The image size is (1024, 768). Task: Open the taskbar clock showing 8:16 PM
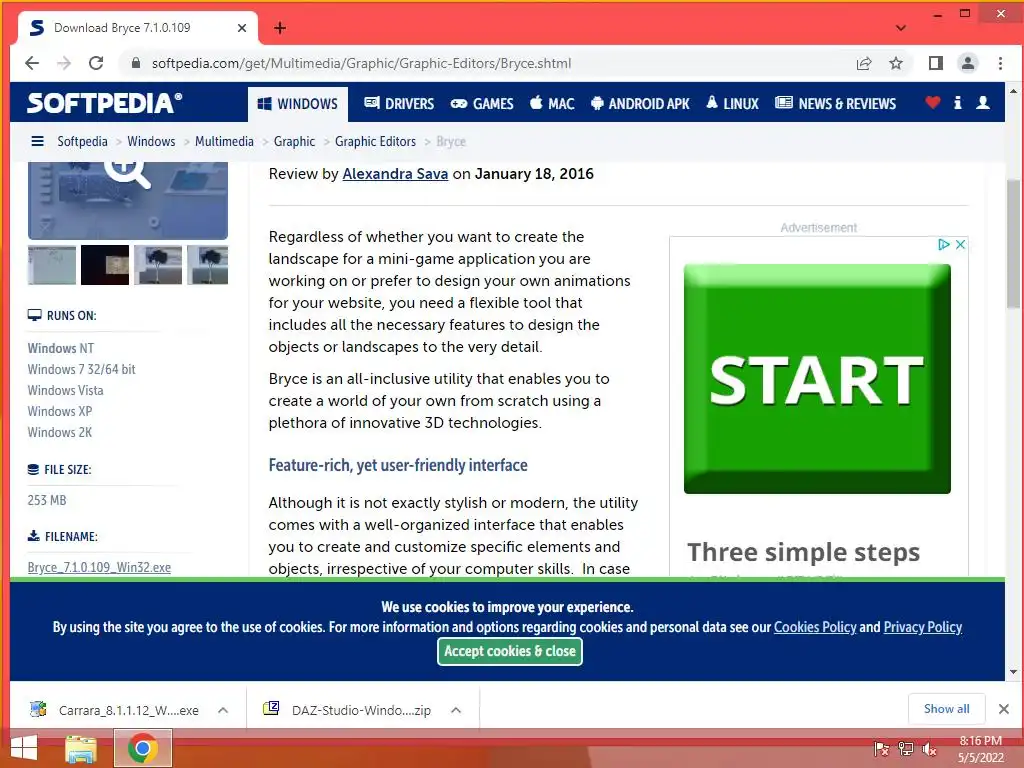(x=980, y=749)
